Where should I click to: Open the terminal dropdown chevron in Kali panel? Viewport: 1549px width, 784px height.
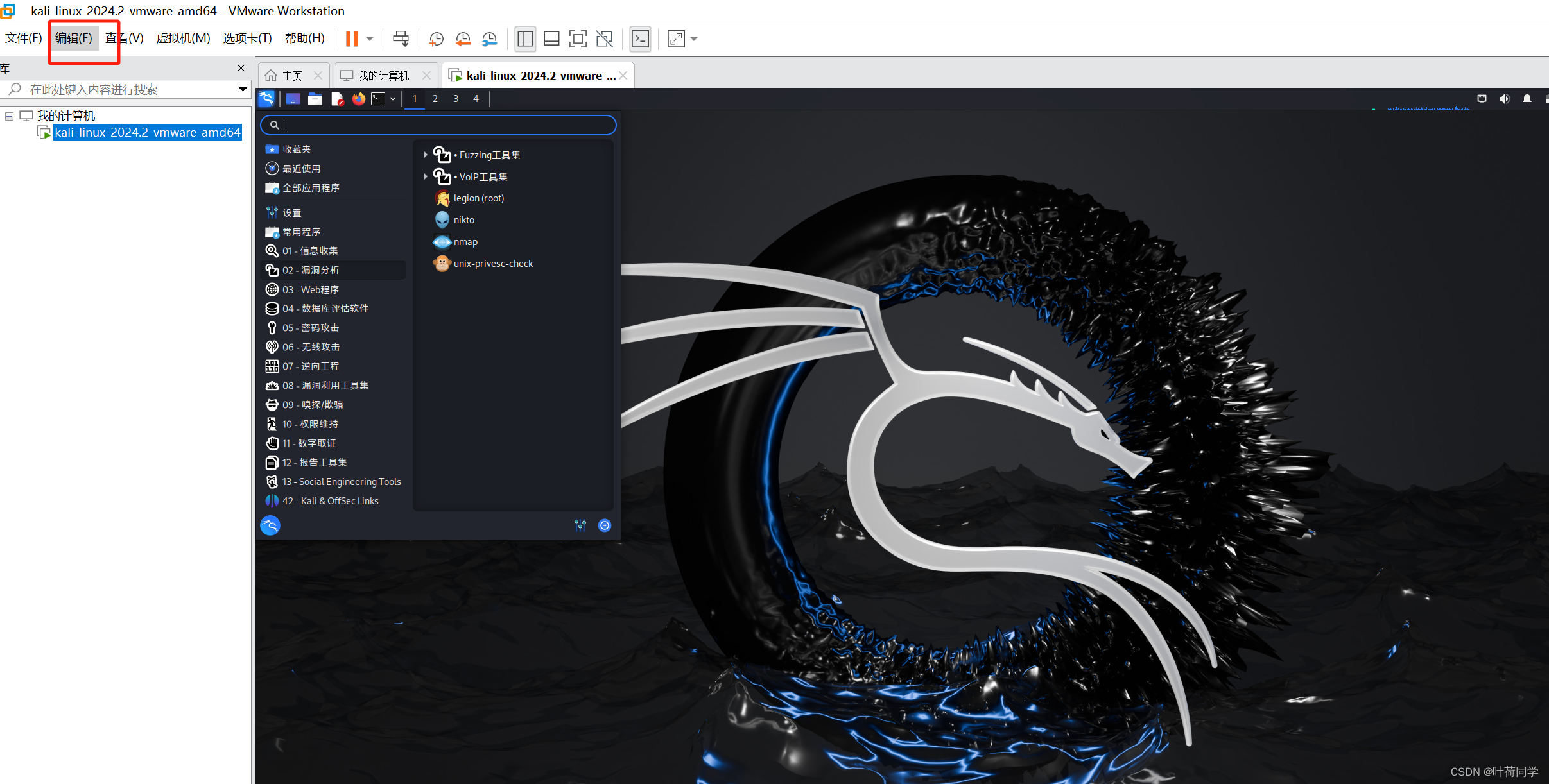coord(393,99)
